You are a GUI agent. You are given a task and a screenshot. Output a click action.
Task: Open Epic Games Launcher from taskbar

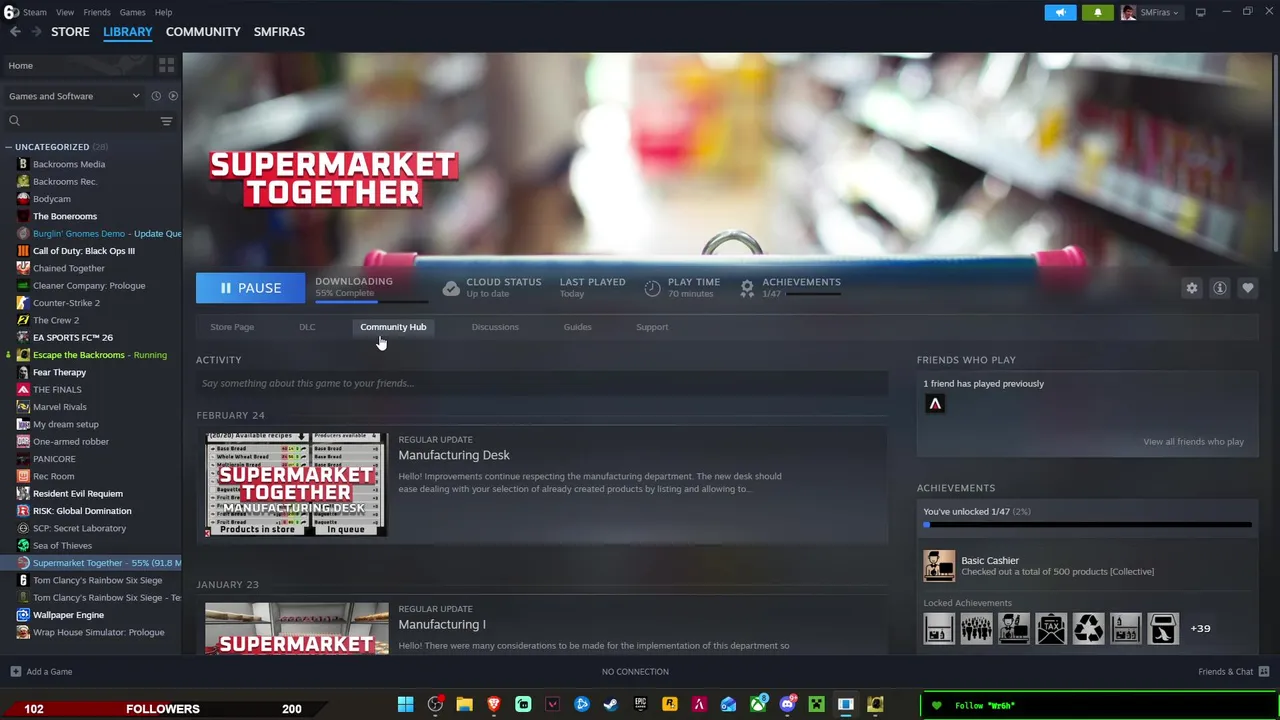640,705
